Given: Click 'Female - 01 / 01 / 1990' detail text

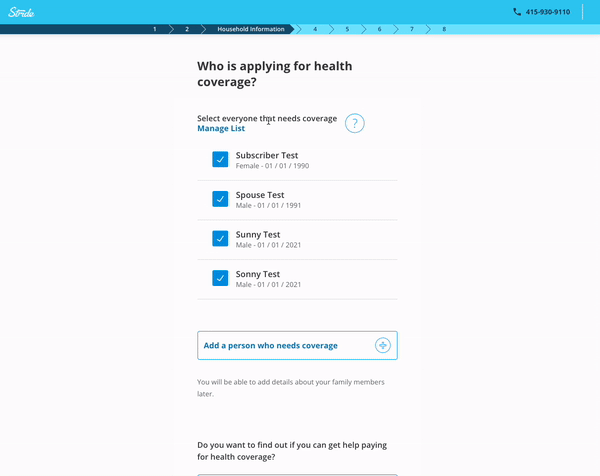Looking at the screenshot, I should (x=272, y=166).
